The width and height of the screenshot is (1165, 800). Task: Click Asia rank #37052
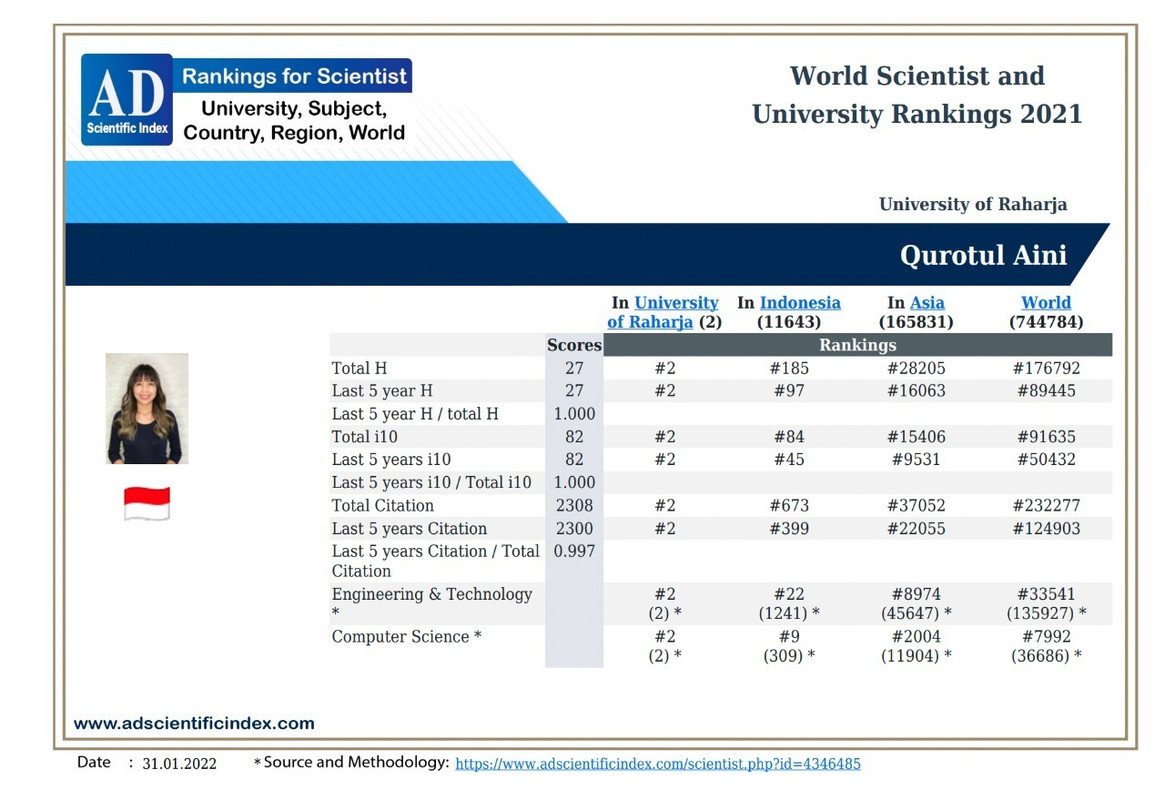point(916,506)
